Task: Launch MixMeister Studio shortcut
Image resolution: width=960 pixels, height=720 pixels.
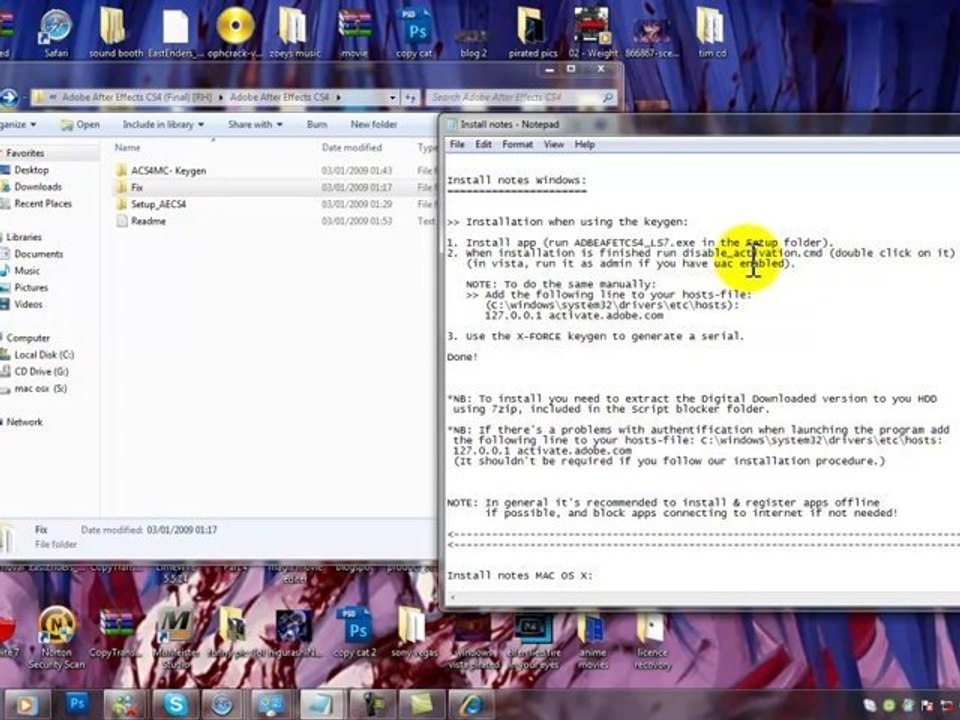Action: click(x=175, y=637)
